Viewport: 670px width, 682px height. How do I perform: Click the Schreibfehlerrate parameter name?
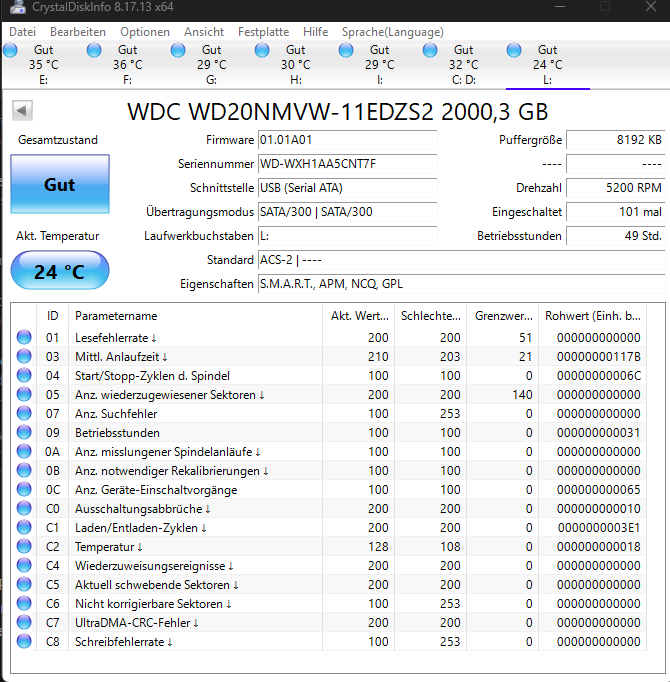pyautogui.click(x=124, y=642)
